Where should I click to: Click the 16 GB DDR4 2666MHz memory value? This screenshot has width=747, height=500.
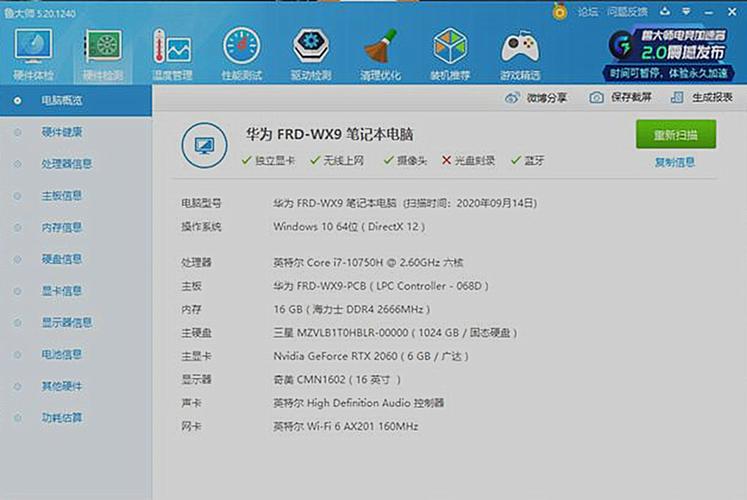[352, 310]
